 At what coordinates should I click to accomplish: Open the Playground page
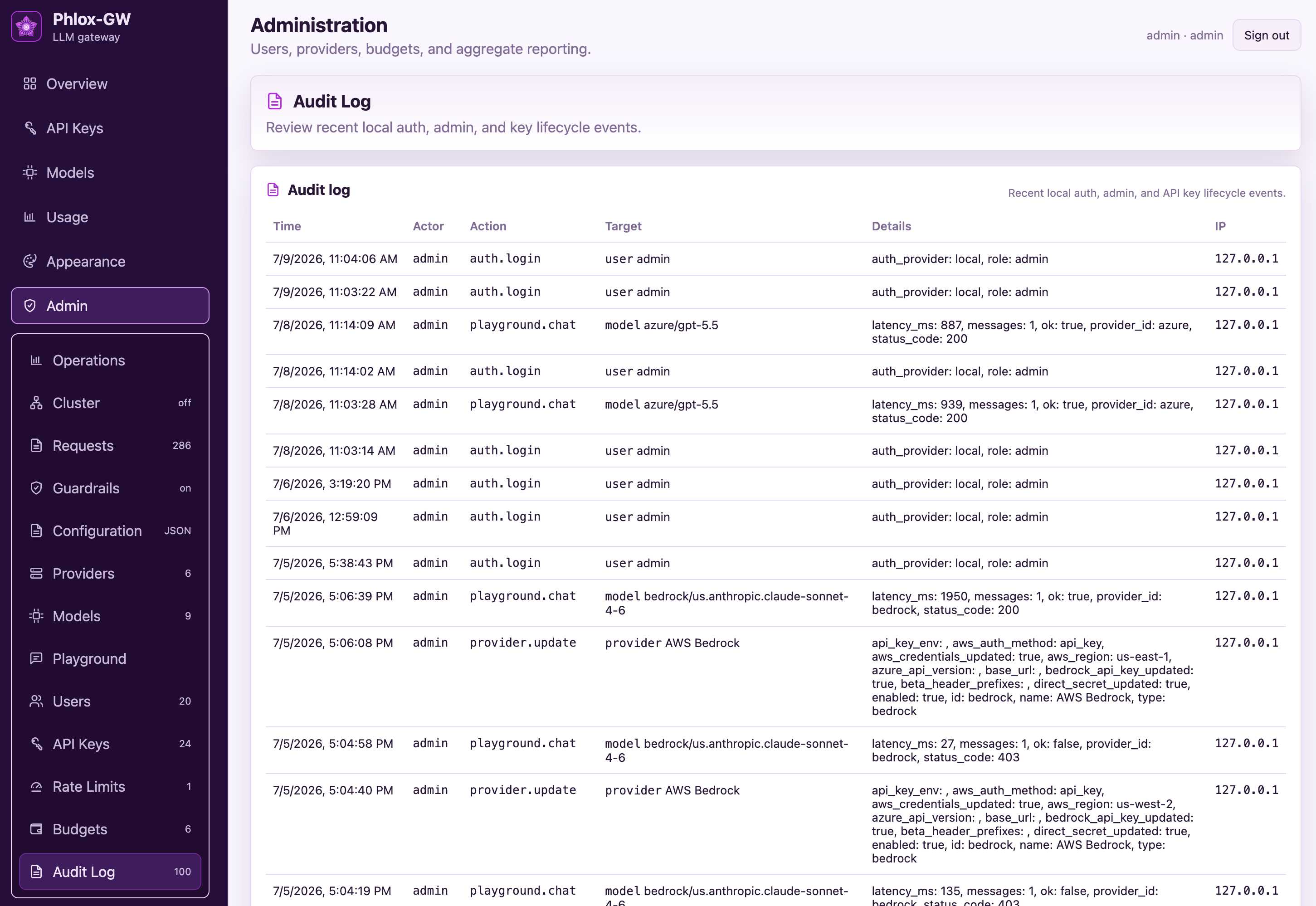[x=110, y=658]
